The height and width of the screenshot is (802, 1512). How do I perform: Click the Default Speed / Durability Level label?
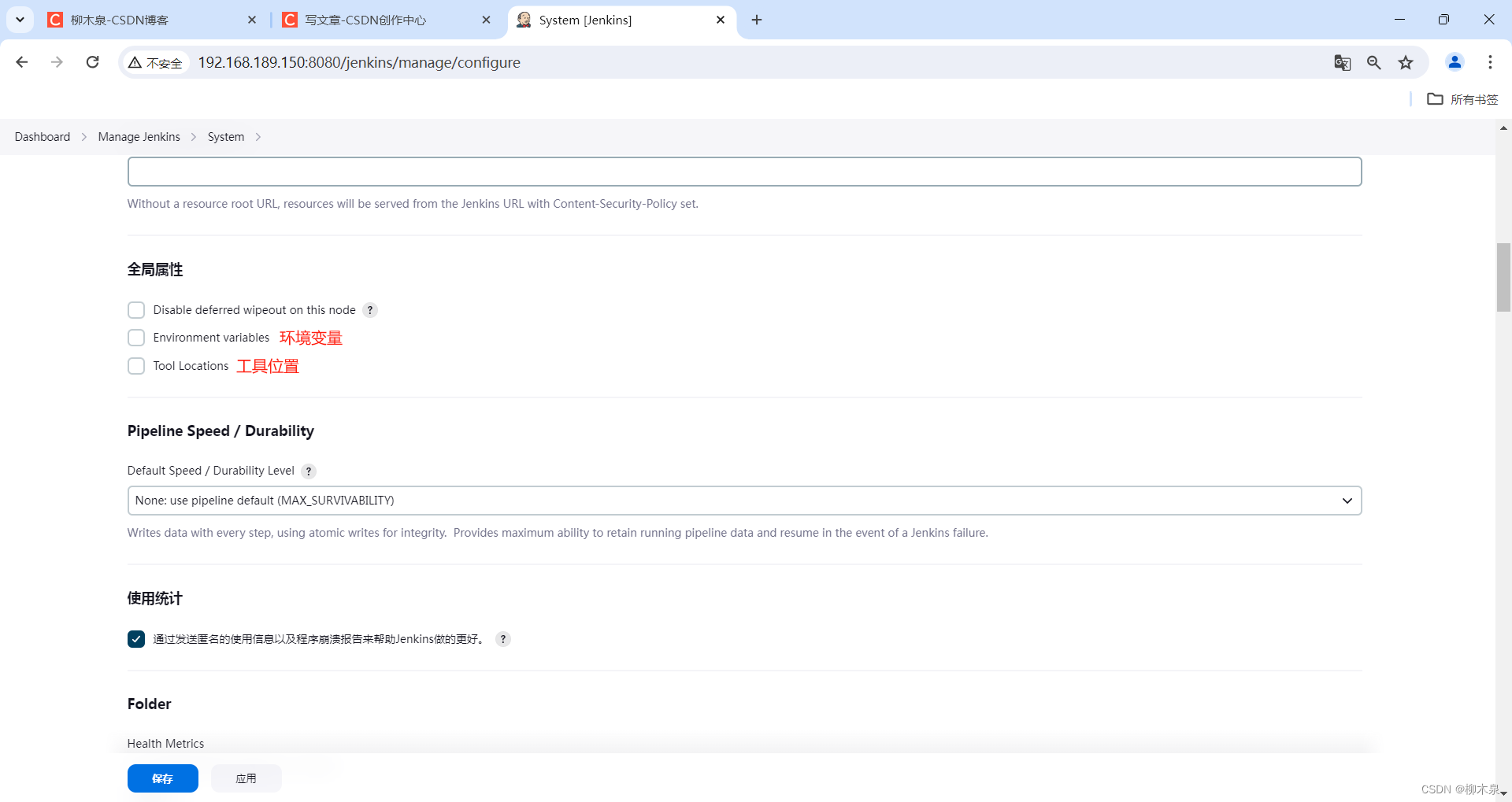[x=210, y=471]
